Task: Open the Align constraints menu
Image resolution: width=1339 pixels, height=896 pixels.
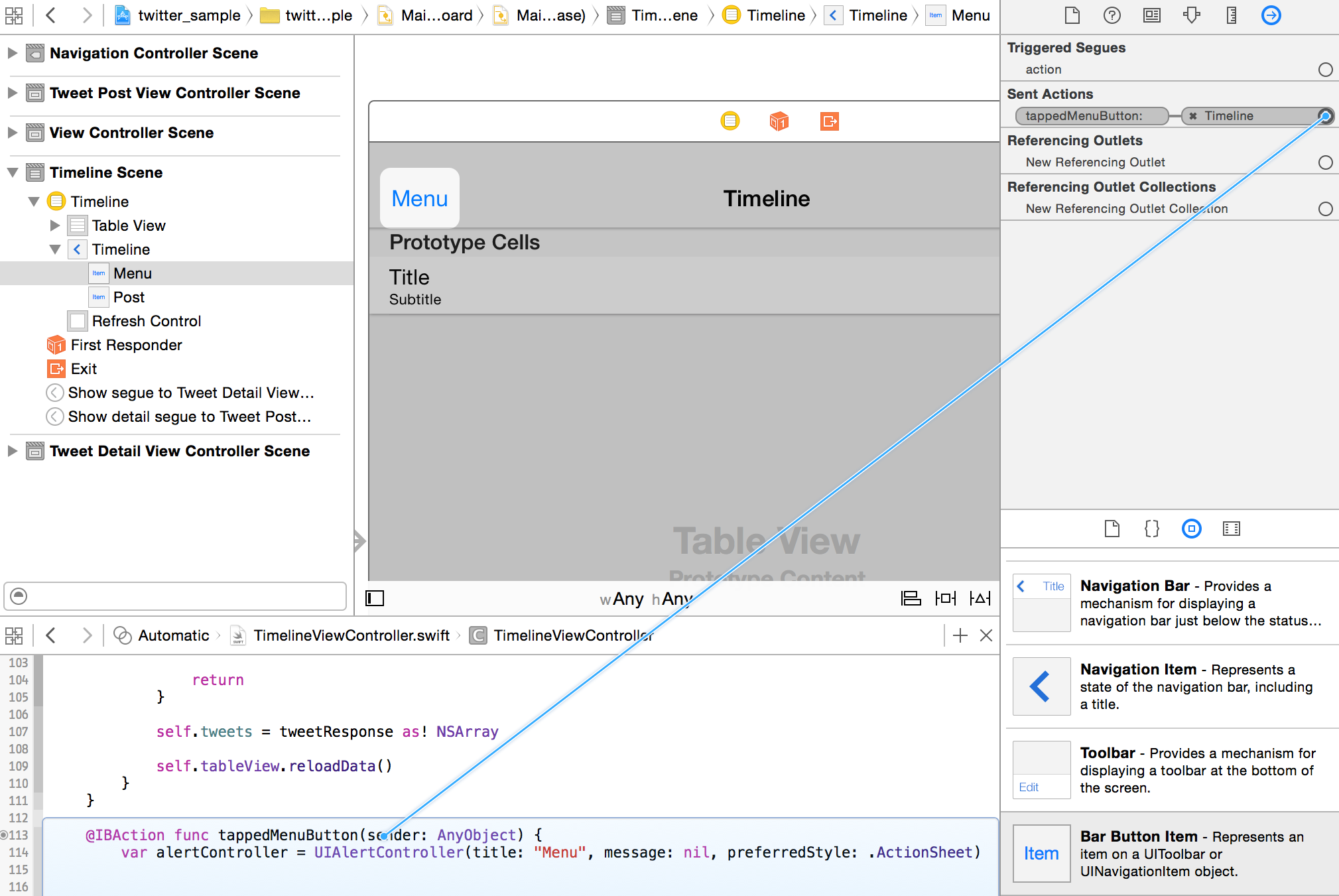Action: tap(911, 598)
